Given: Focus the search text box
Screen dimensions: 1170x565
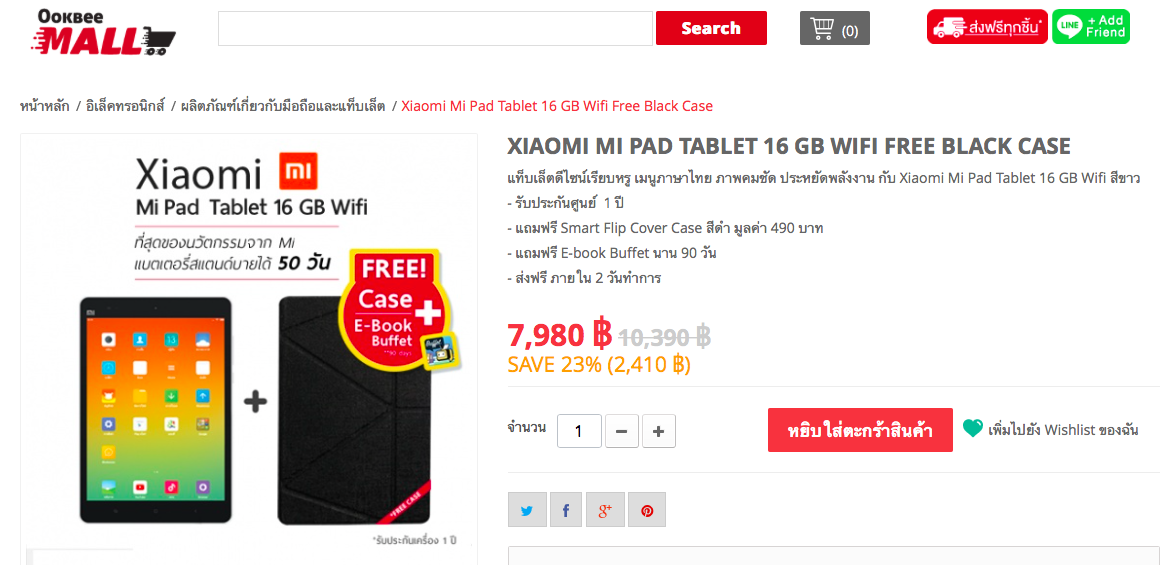Looking at the screenshot, I should tap(436, 28).
